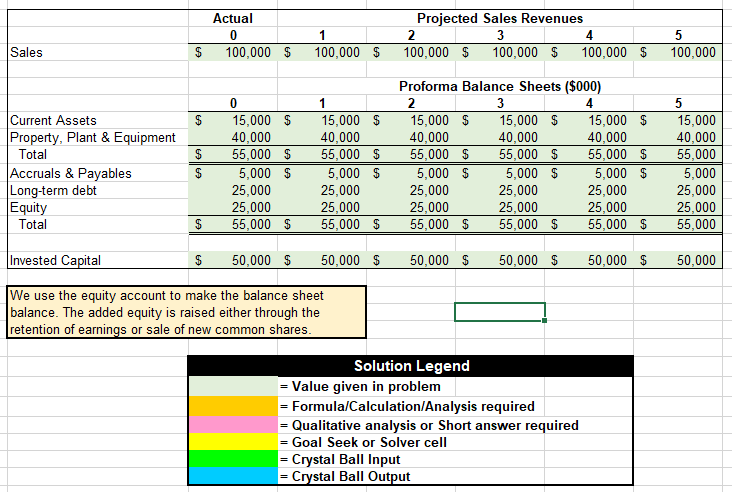Select the cyan Crystal Ball Output swatch

[233, 476]
